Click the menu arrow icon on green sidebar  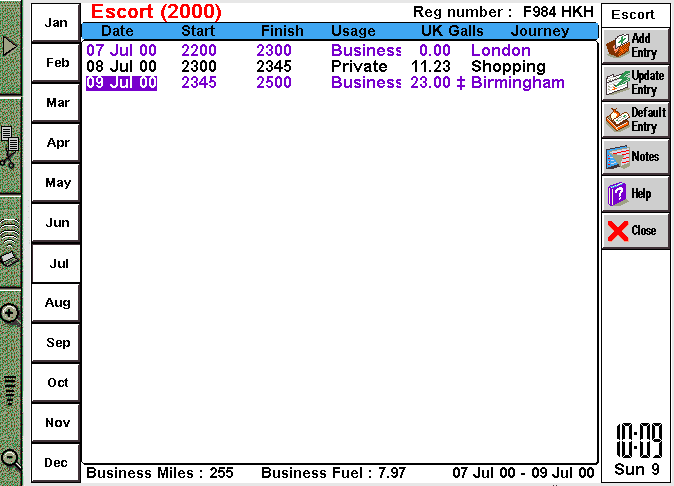(x=9, y=46)
